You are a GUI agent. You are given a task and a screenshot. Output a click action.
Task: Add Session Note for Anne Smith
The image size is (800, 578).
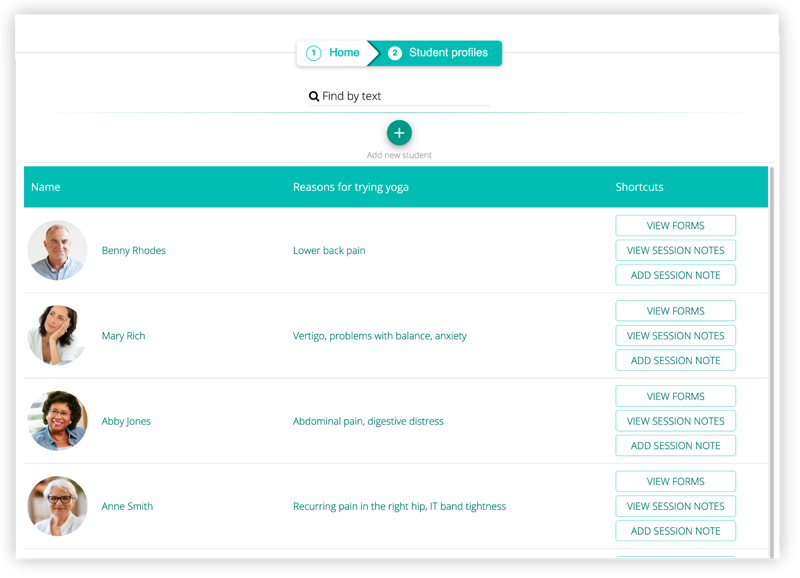[x=675, y=531]
